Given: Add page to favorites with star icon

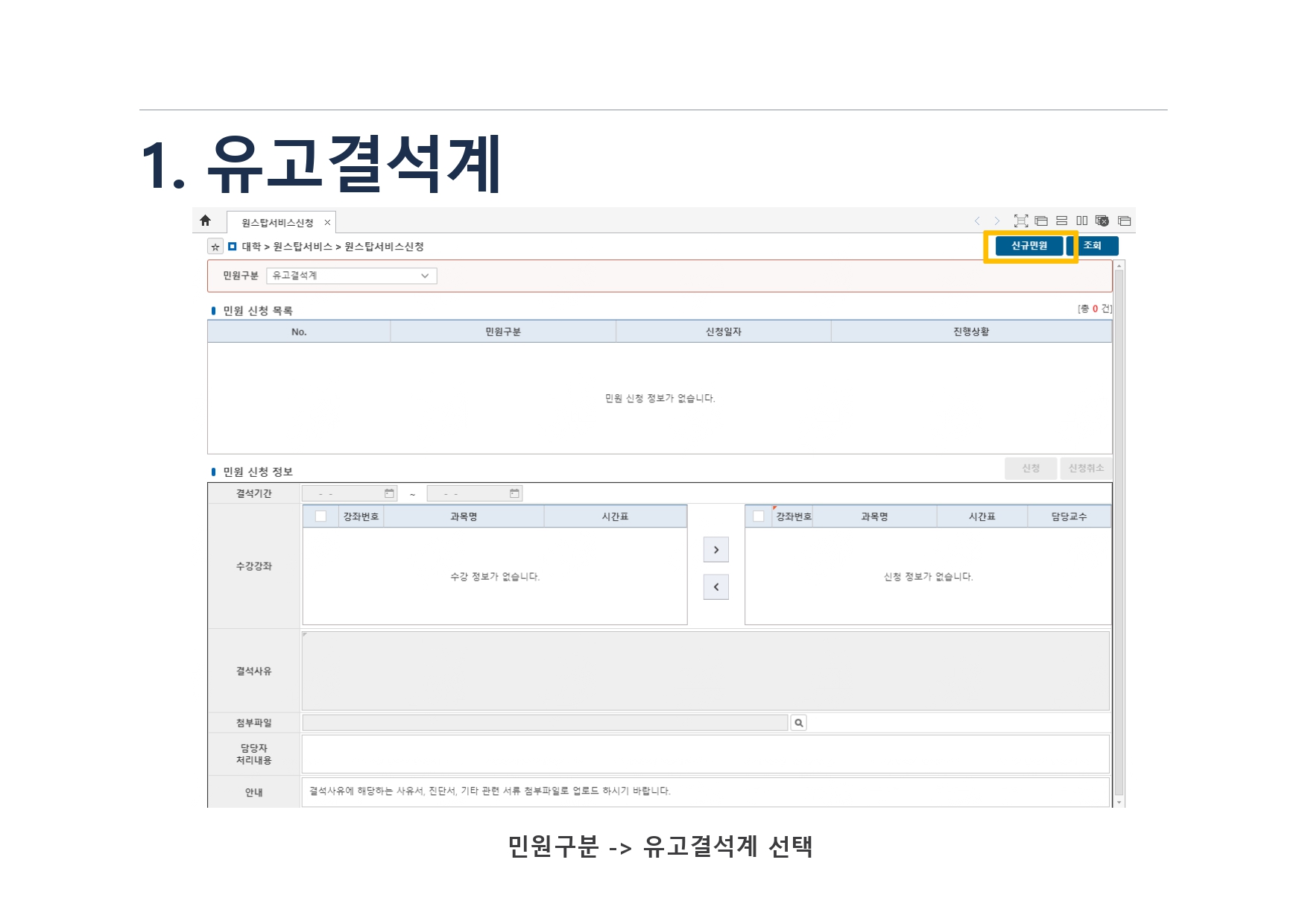Looking at the screenshot, I should [215, 247].
